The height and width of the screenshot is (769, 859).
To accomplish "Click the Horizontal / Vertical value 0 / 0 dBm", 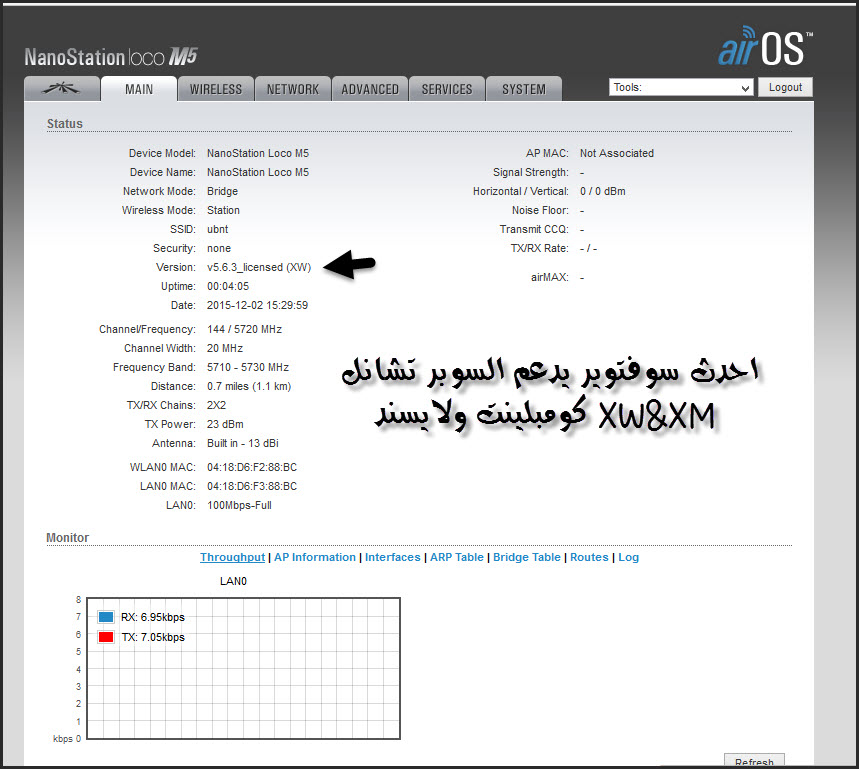I will point(603,191).
